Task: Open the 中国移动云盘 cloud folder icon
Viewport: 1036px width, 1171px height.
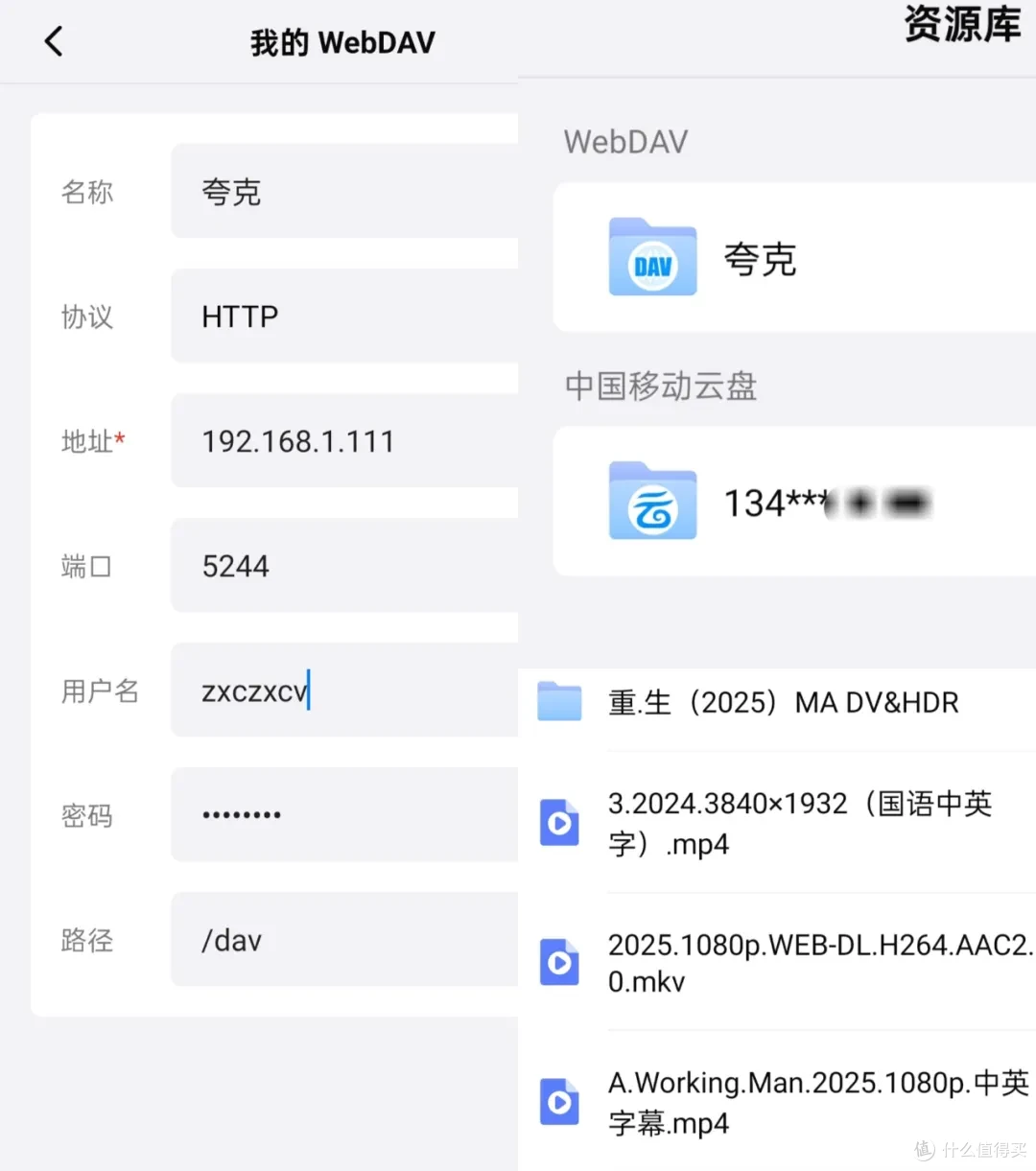Action: point(652,501)
